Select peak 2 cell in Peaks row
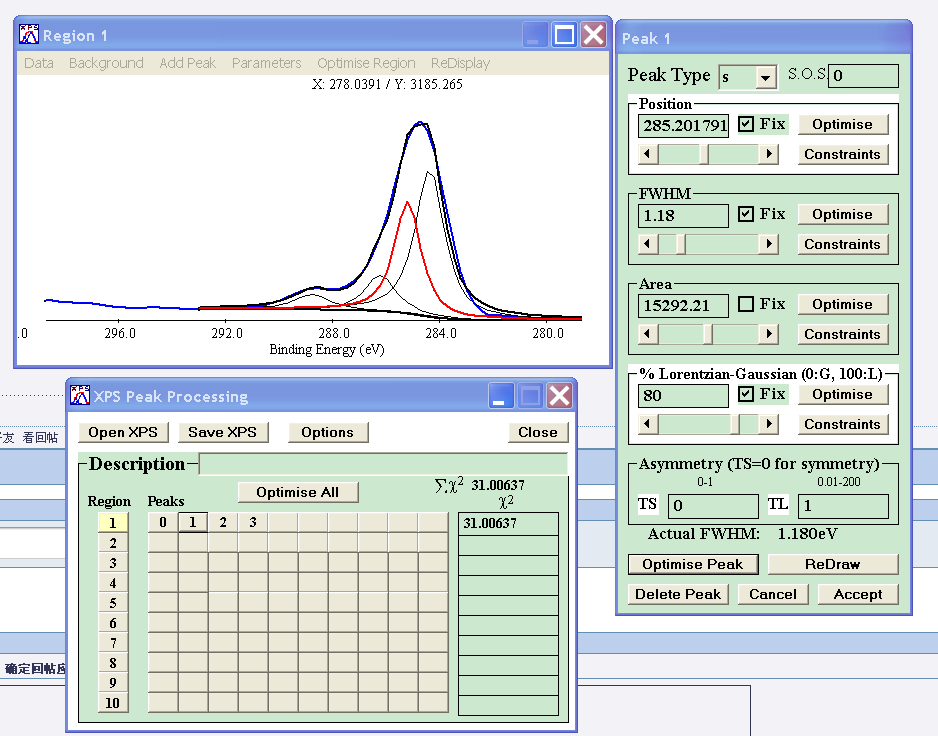The image size is (938, 736). [x=223, y=522]
